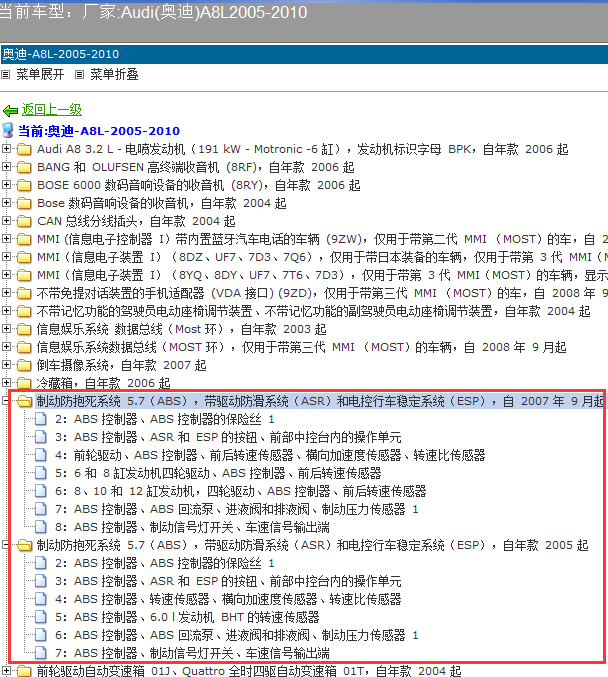Select CAN 总线分线插头，自年款 2004 起
The height and width of the screenshot is (677, 608).
[136, 221]
